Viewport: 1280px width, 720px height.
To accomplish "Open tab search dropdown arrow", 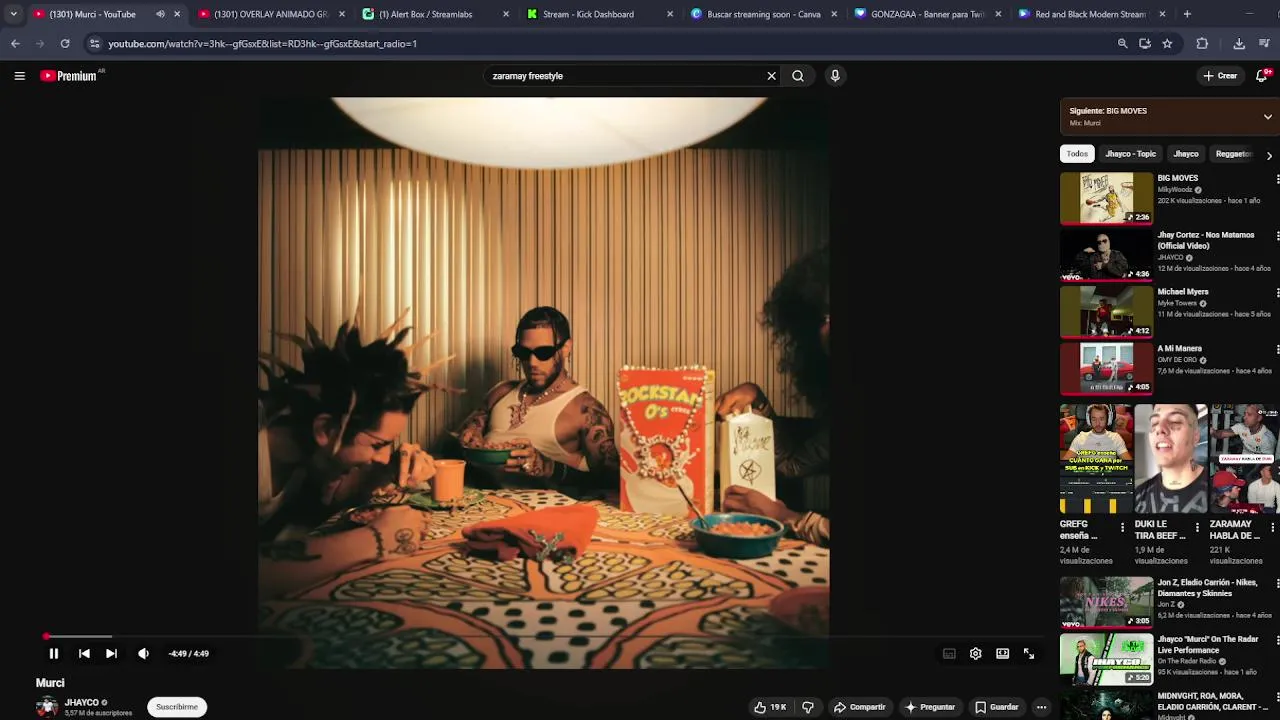I will click(x=13, y=14).
